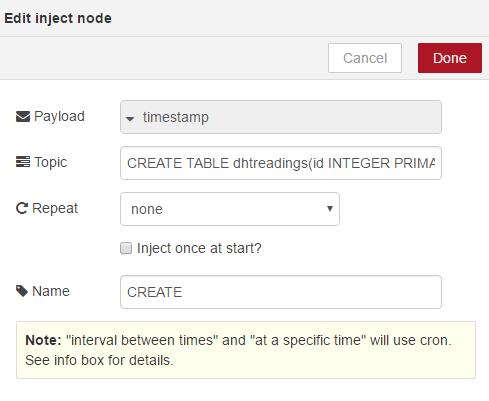489x401 pixels.
Task: Click the Name label text
Action: [x=51, y=291]
